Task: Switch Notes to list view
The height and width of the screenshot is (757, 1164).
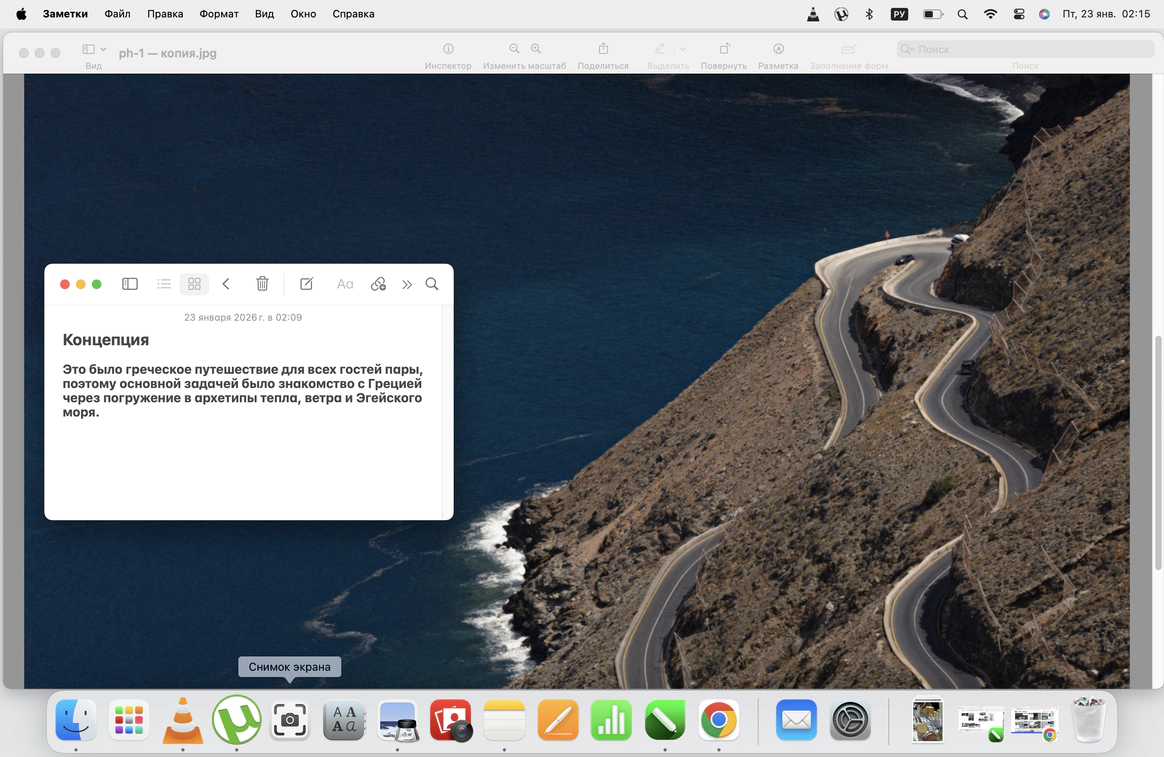Action: [x=164, y=284]
